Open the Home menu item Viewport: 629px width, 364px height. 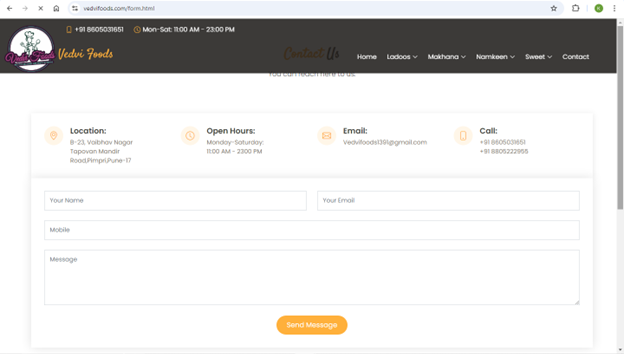(x=367, y=57)
